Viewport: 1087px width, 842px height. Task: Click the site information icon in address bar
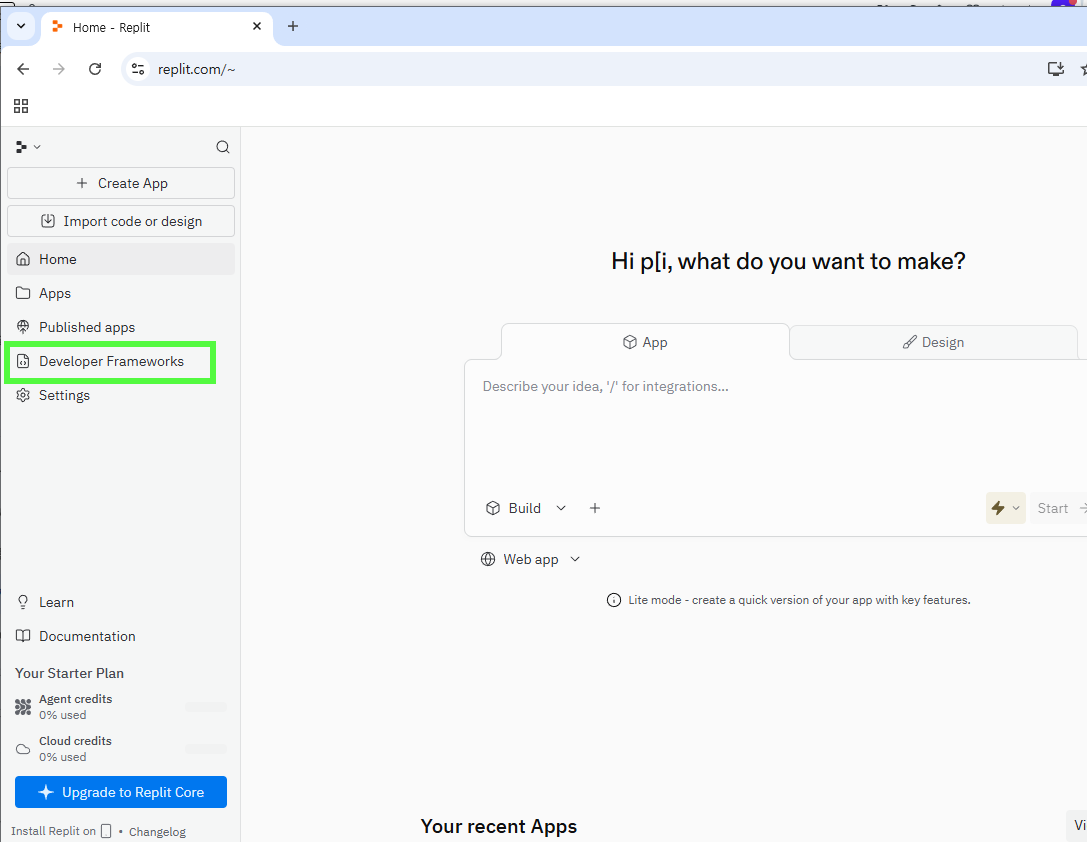139,69
